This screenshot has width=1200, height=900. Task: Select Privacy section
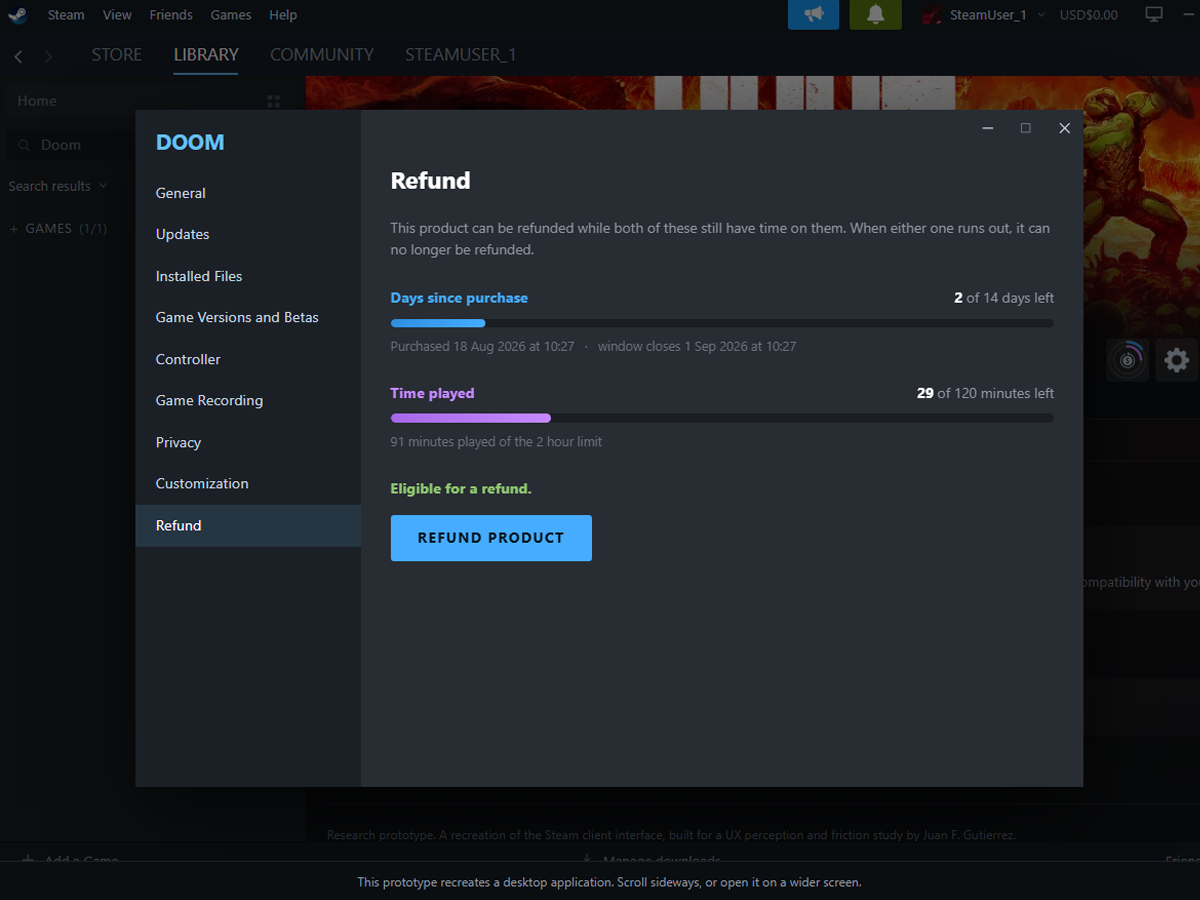click(x=248, y=442)
